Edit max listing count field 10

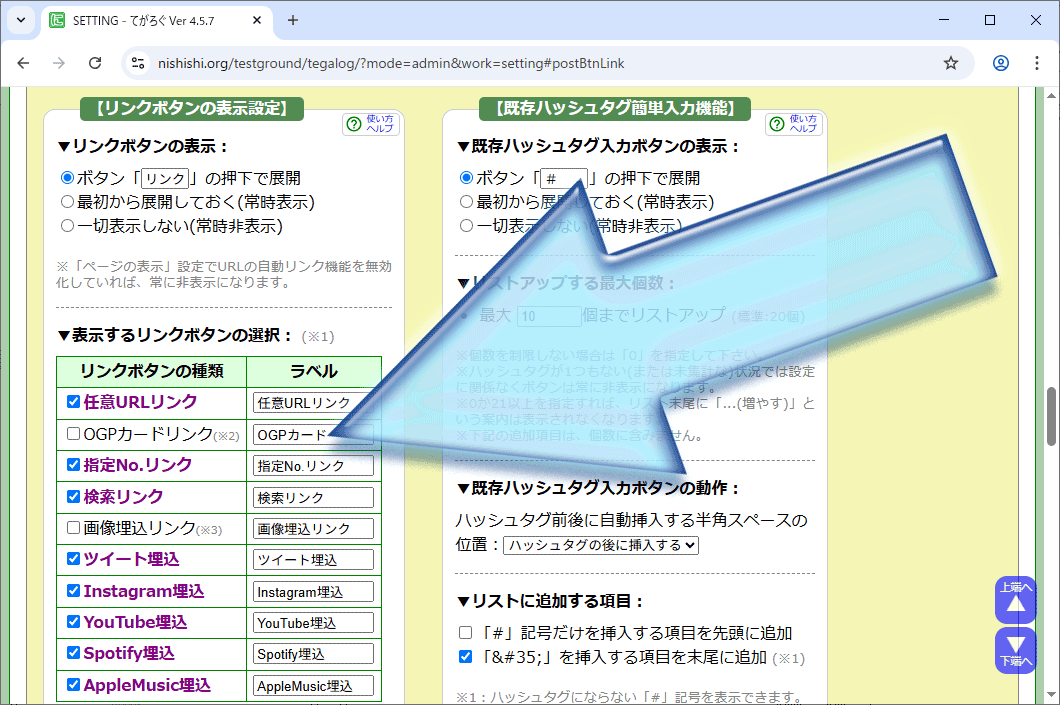[x=549, y=316]
